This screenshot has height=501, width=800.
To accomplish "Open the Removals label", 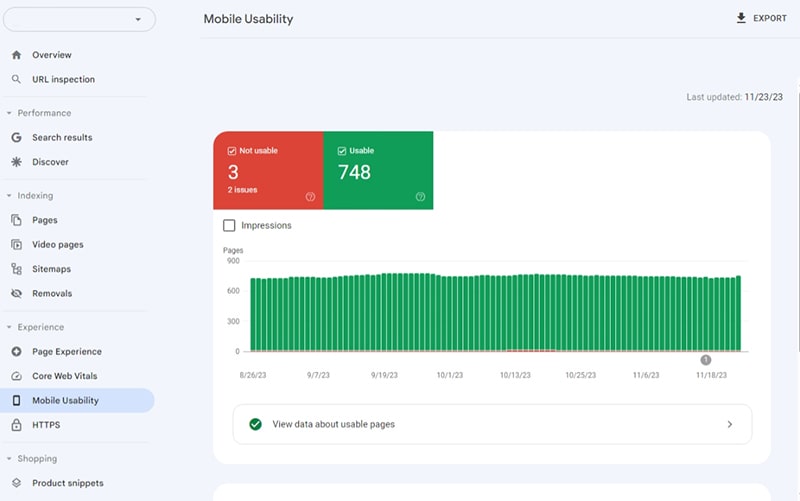I will (x=52, y=293).
